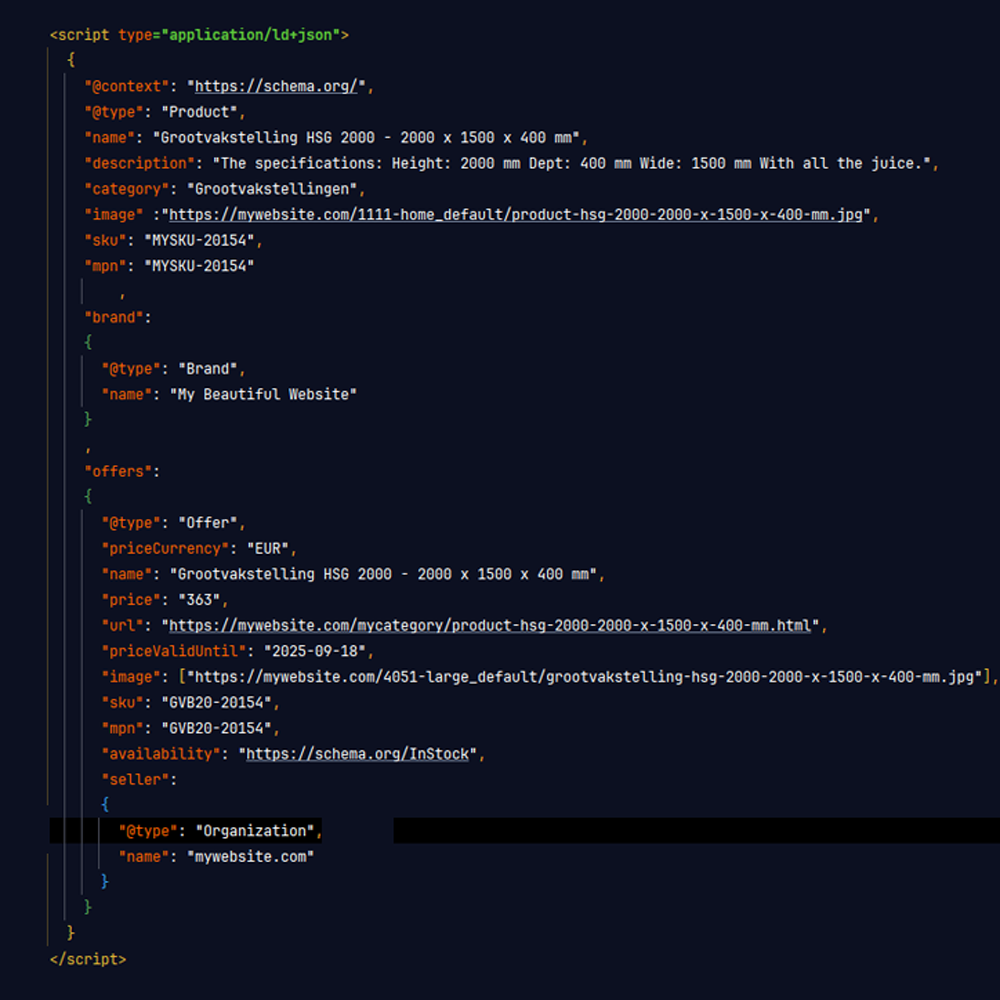Click the closing </script> tag
Viewport: 1000px width, 1000px height.
[x=88, y=959]
